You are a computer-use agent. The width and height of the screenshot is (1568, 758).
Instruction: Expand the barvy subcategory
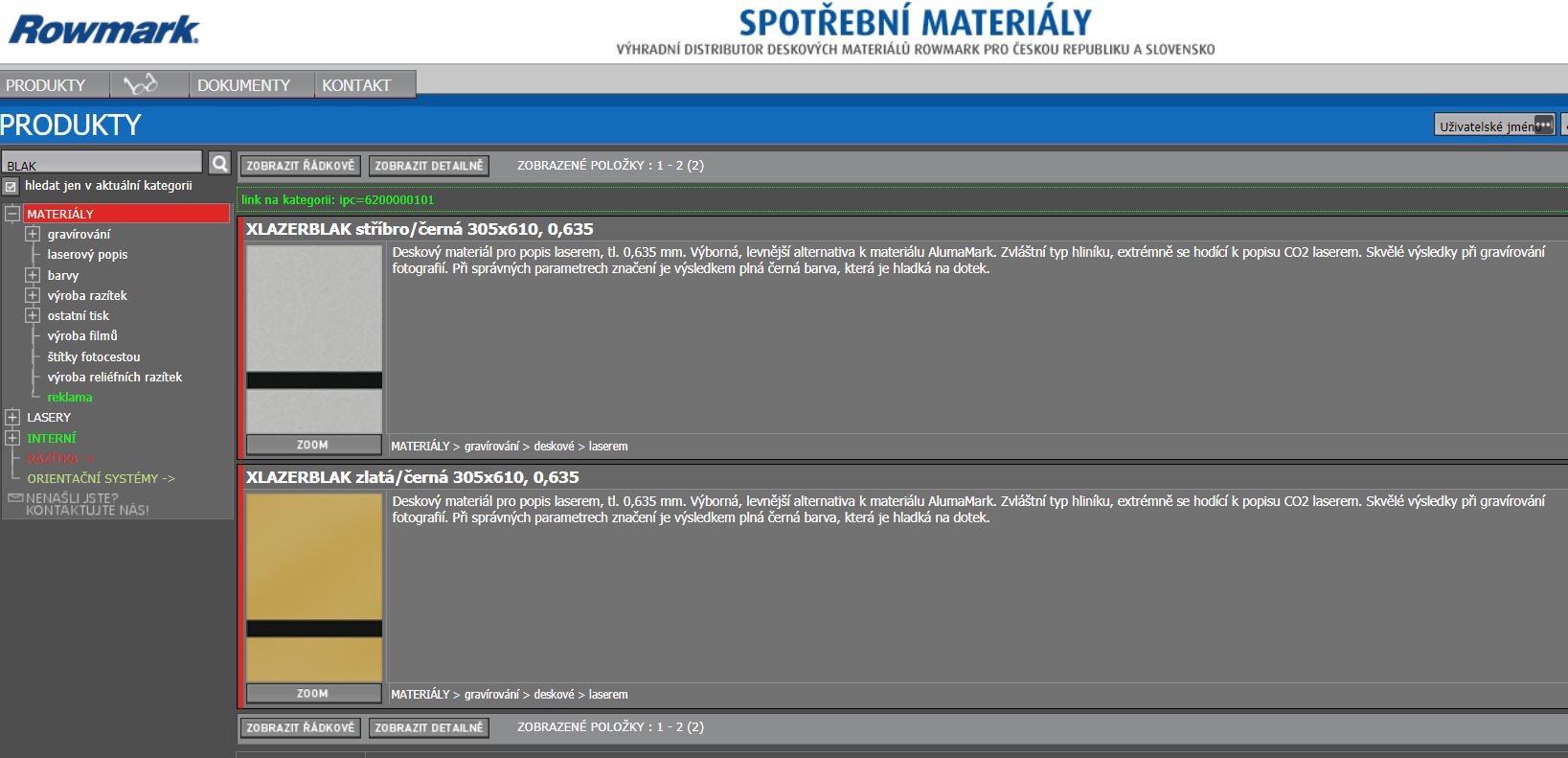click(33, 275)
